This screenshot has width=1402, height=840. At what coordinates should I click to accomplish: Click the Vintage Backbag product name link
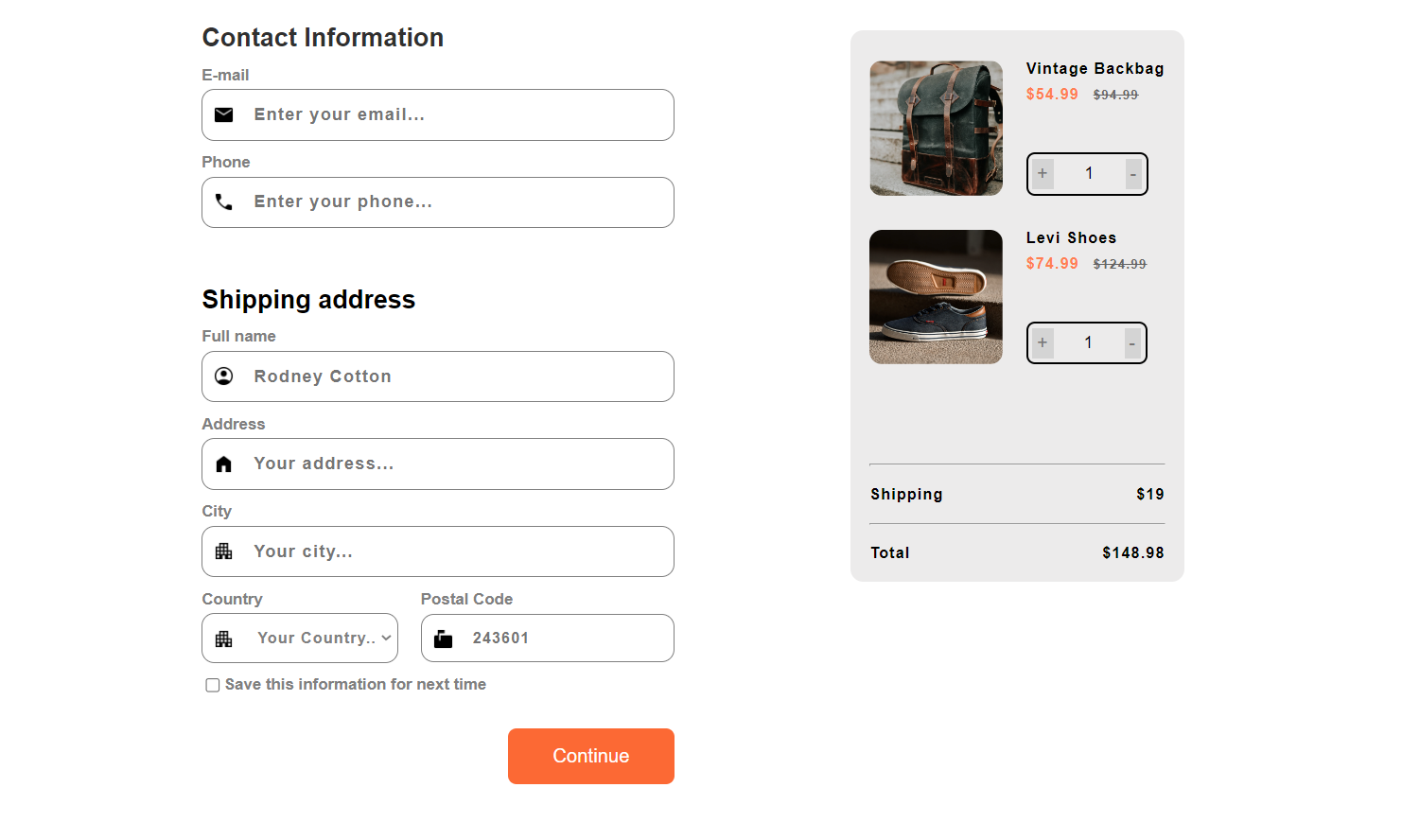[1095, 68]
